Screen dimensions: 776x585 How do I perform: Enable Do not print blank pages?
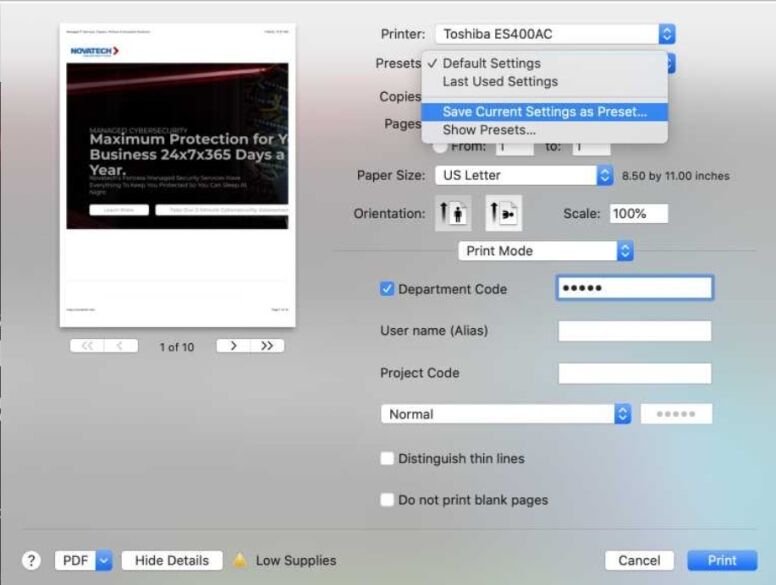(387, 500)
